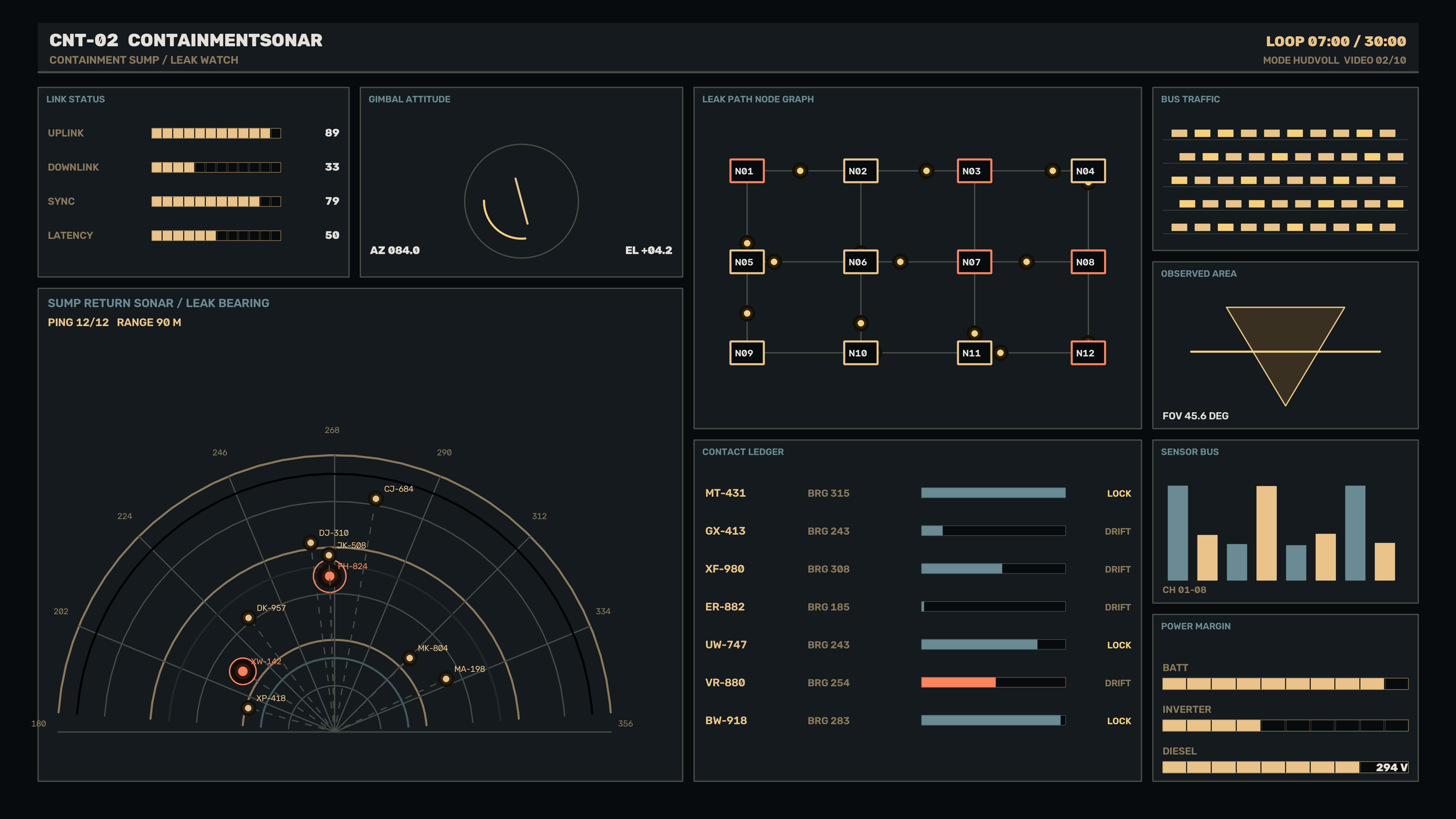The width and height of the screenshot is (1456, 819).
Task: Select node N06 in leak path graph
Action: 860,262
